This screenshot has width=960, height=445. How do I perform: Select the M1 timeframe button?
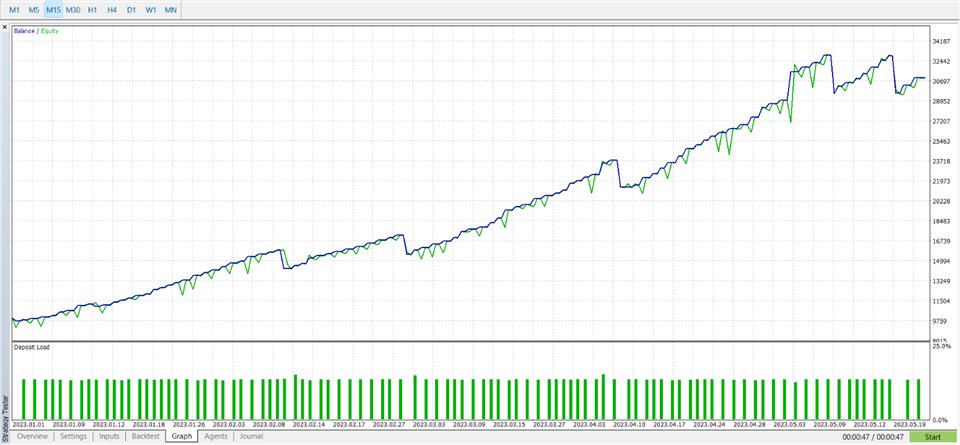click(x=15, y=10)
